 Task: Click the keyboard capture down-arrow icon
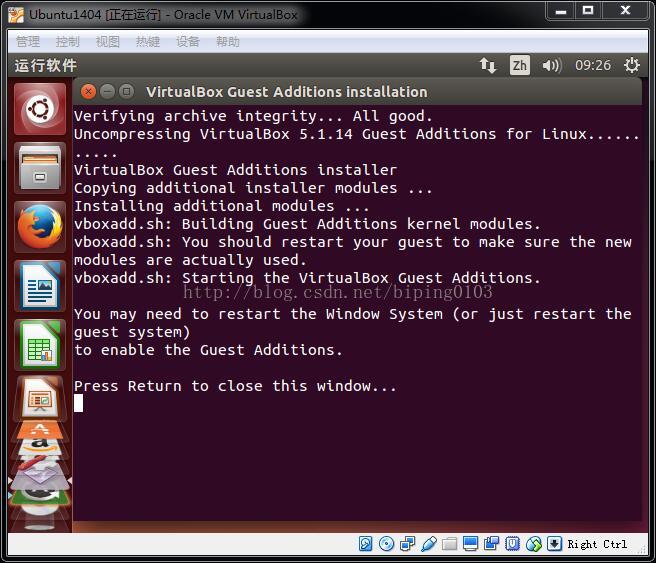point(554,544)
